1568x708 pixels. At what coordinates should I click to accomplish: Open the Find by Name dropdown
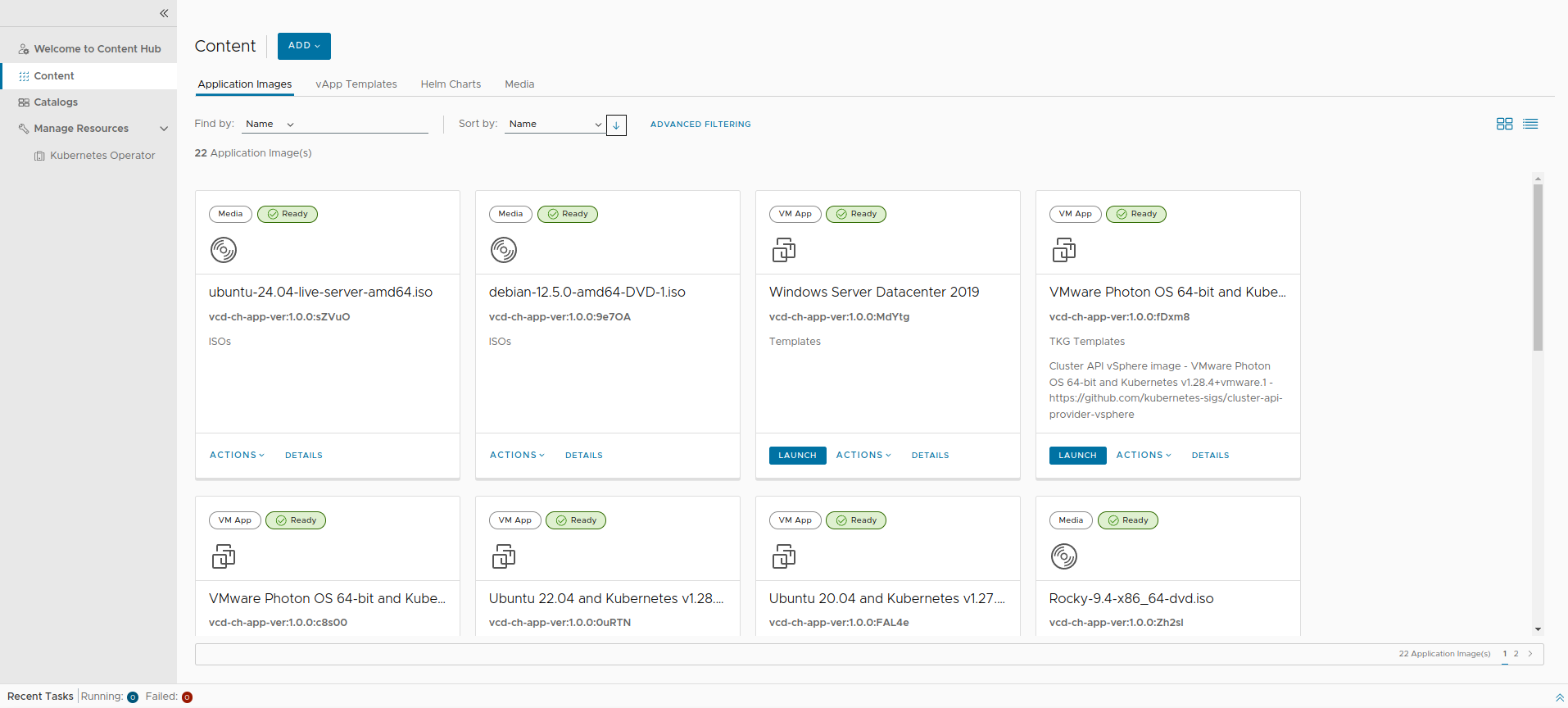click(270, 125)
